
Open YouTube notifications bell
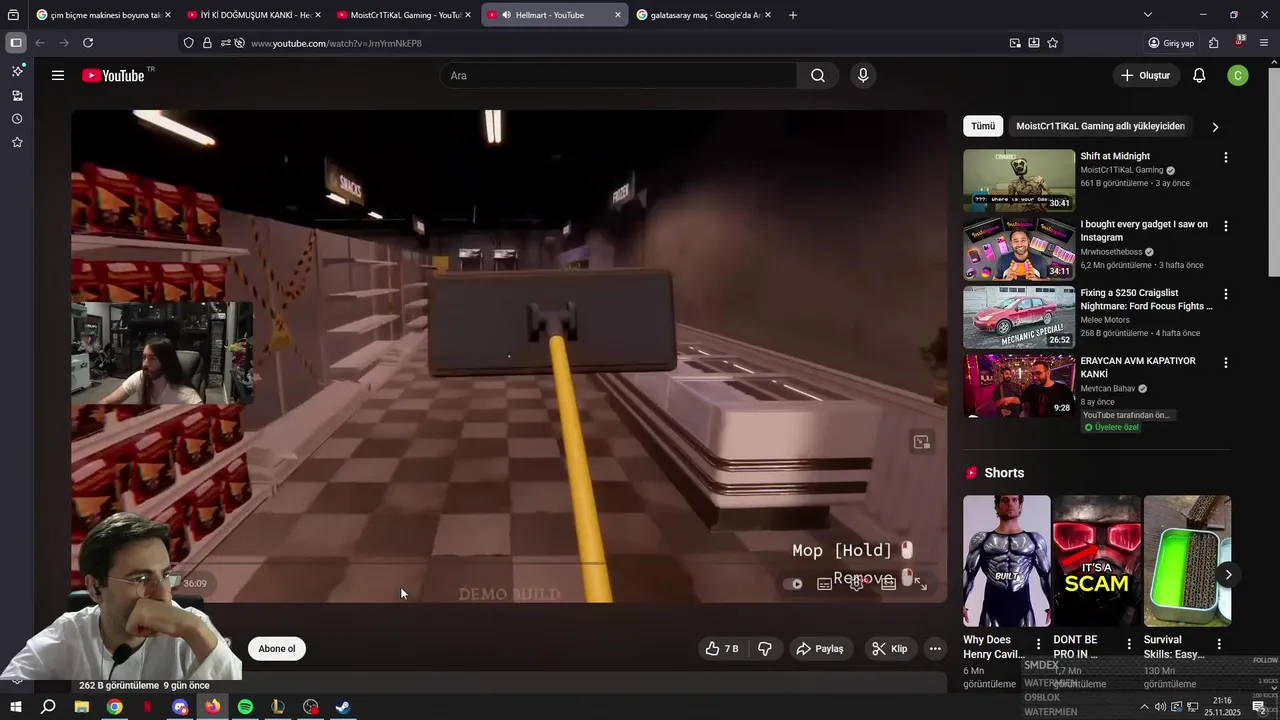tap(1199, 75)
